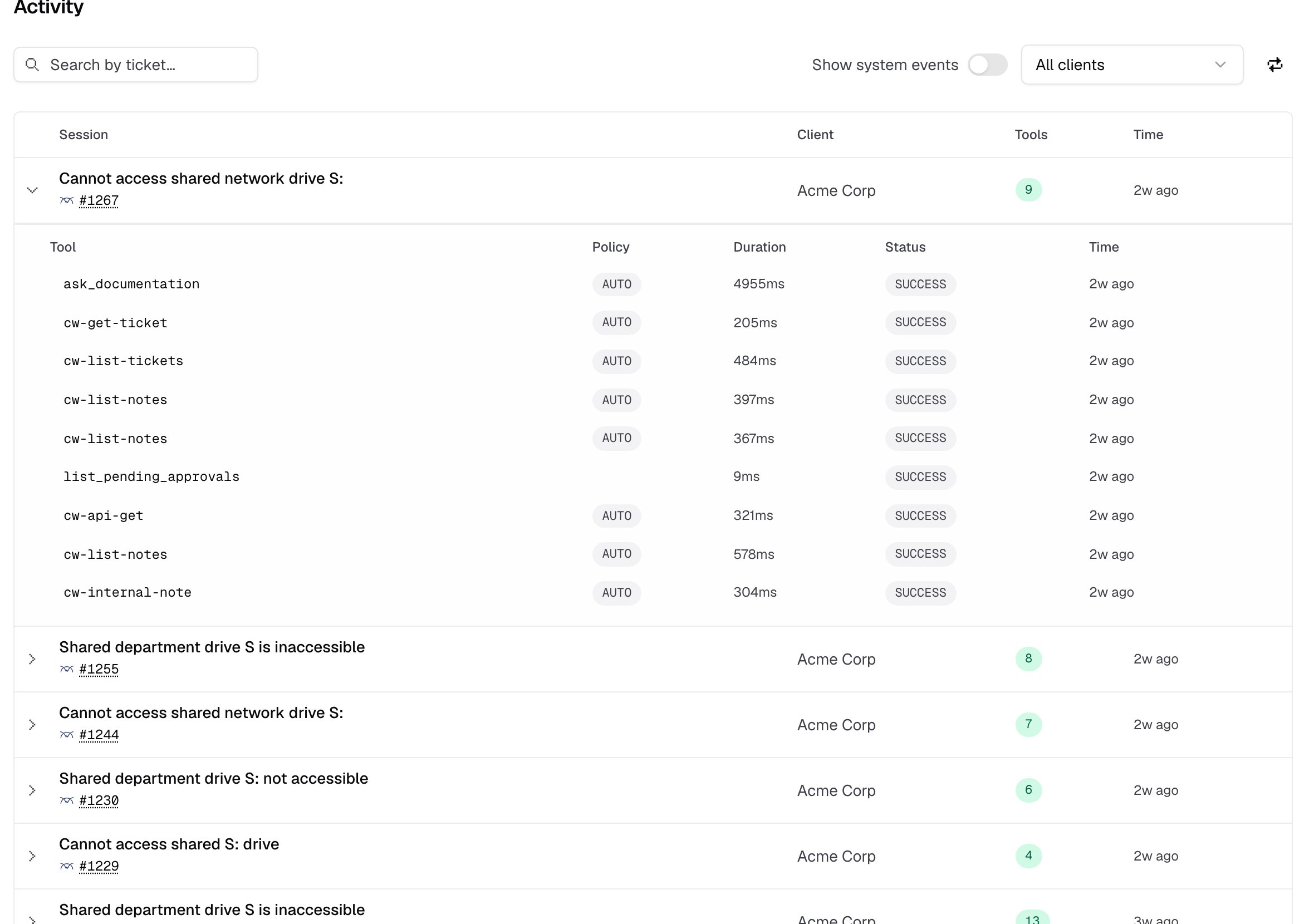Click the Tools column header
The image size is (1314, 924).
1031,135
